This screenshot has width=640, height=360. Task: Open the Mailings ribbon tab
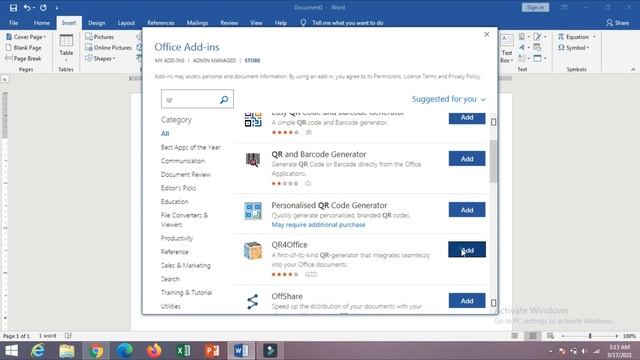point(197,23)
